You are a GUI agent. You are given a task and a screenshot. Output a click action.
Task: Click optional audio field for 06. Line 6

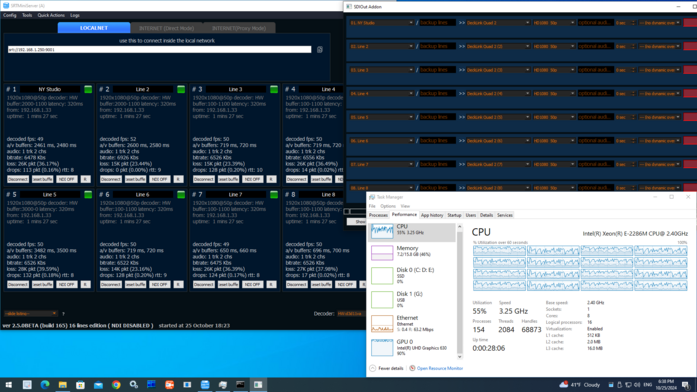click(x=595, y=140)
